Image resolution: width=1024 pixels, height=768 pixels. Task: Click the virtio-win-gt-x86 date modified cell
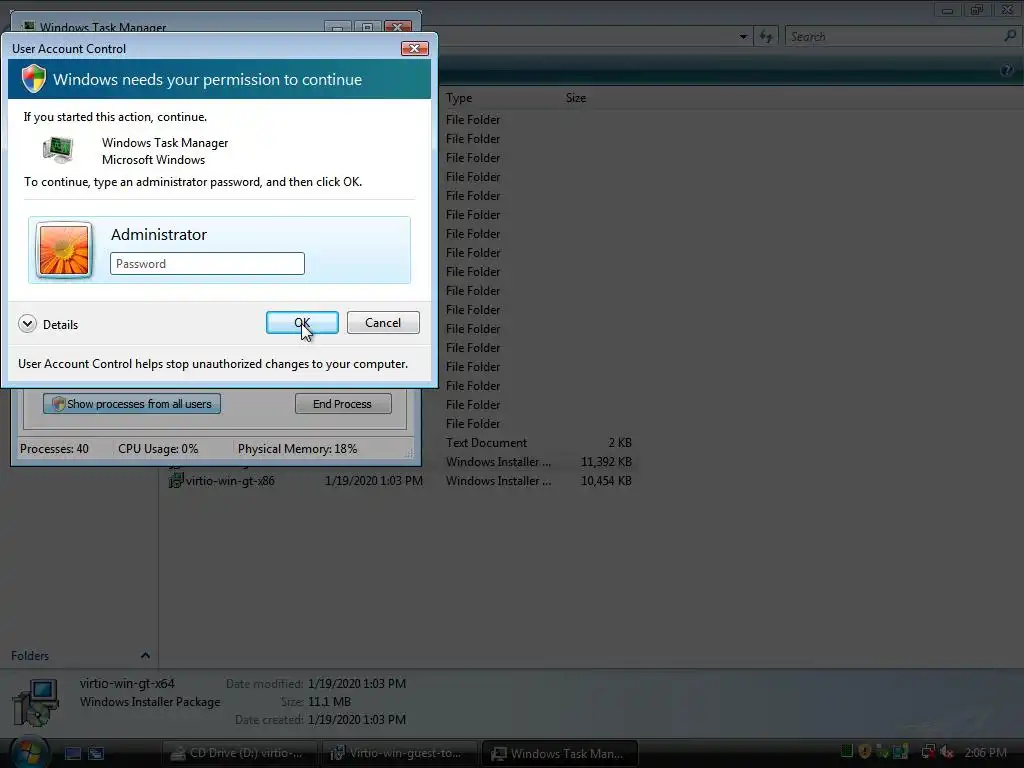point(374,481)
